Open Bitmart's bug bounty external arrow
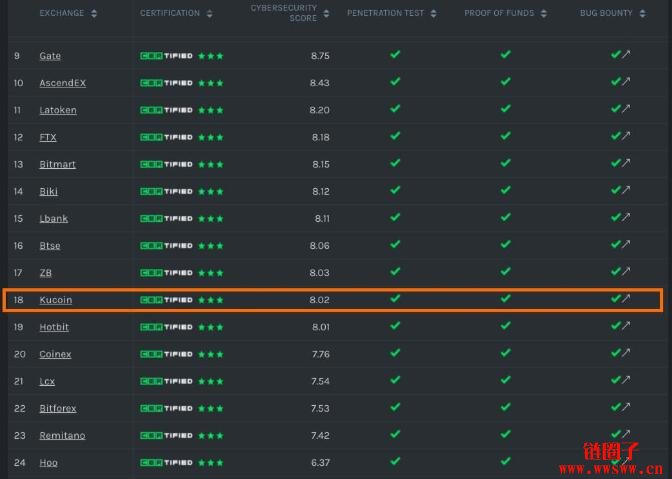 coord(626,163)
